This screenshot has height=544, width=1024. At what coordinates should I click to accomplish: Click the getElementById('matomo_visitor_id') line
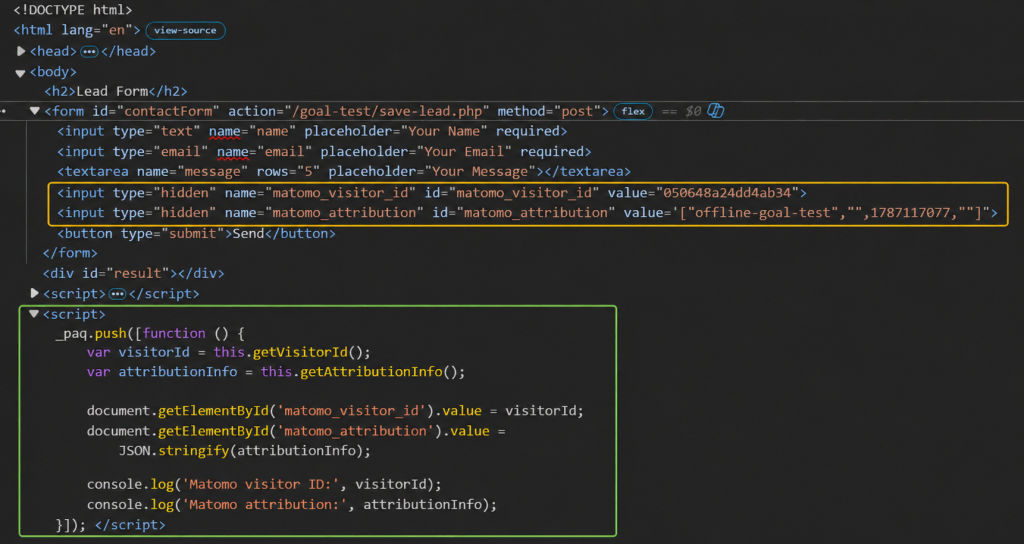(335, 411)
